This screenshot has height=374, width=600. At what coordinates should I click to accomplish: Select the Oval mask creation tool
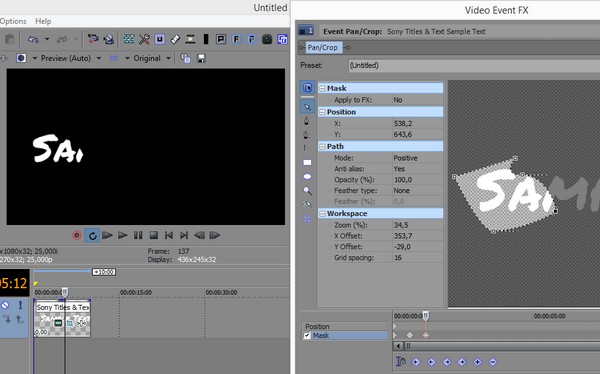click(x=307, y=176)
